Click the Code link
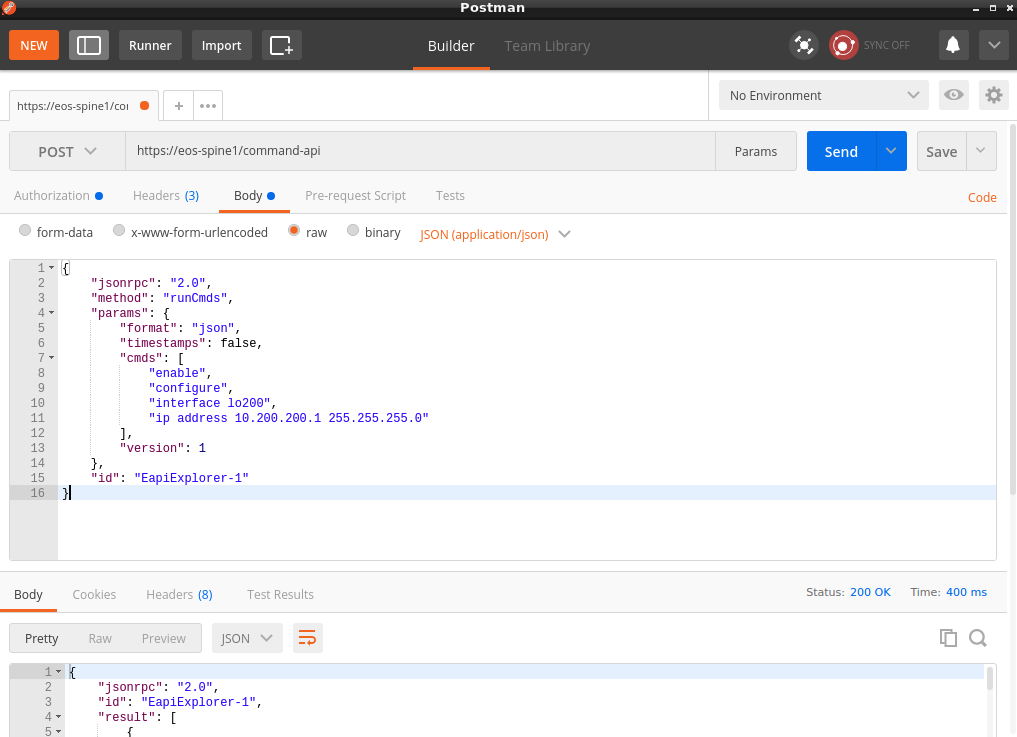 pos(981,198)
